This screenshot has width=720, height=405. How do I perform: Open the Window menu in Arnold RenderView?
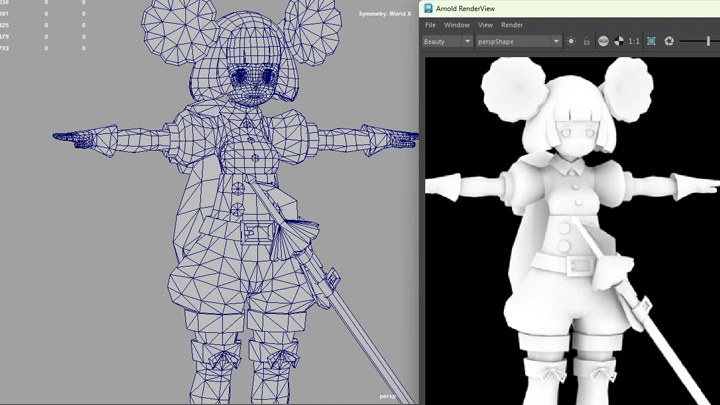pos(456,25)
